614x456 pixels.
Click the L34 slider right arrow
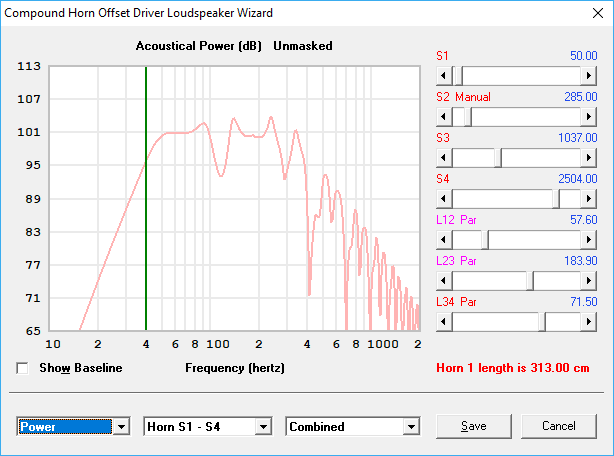click(x=588, y=322)
